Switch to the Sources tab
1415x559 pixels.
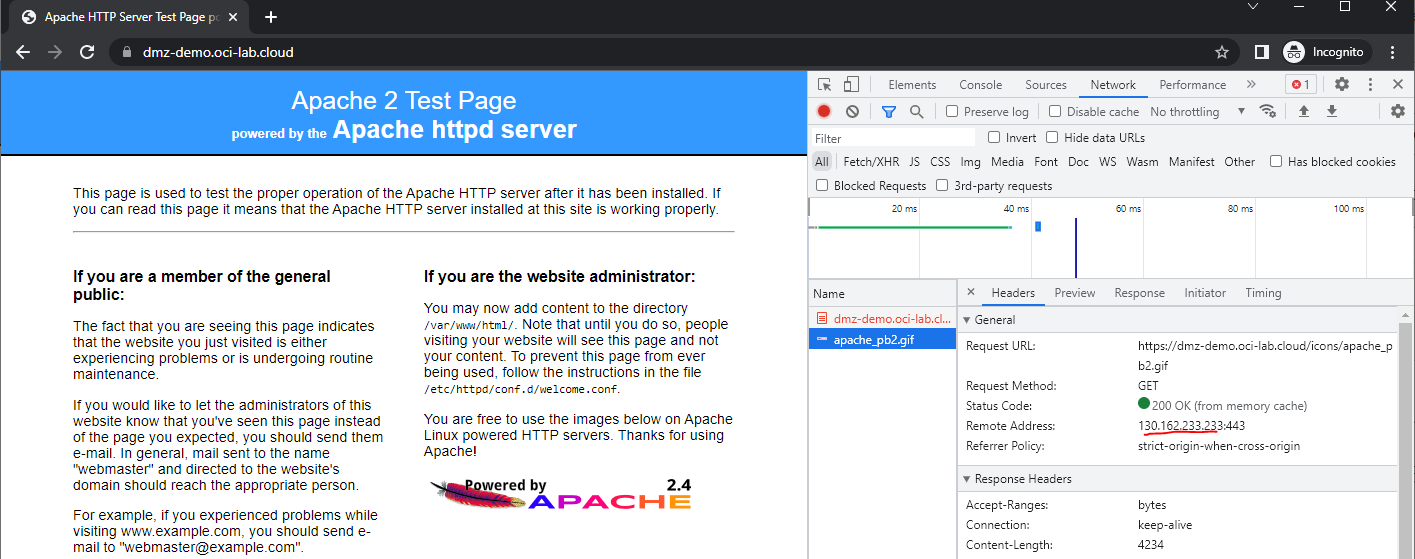1046,85
